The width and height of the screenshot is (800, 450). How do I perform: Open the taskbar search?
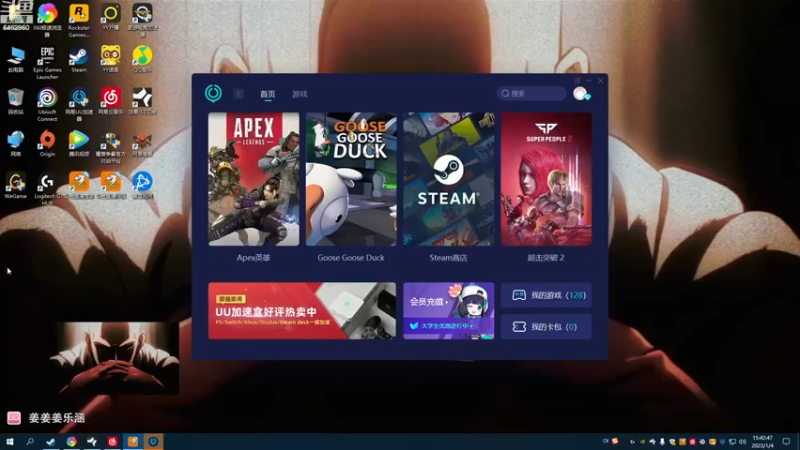point(30,441)
